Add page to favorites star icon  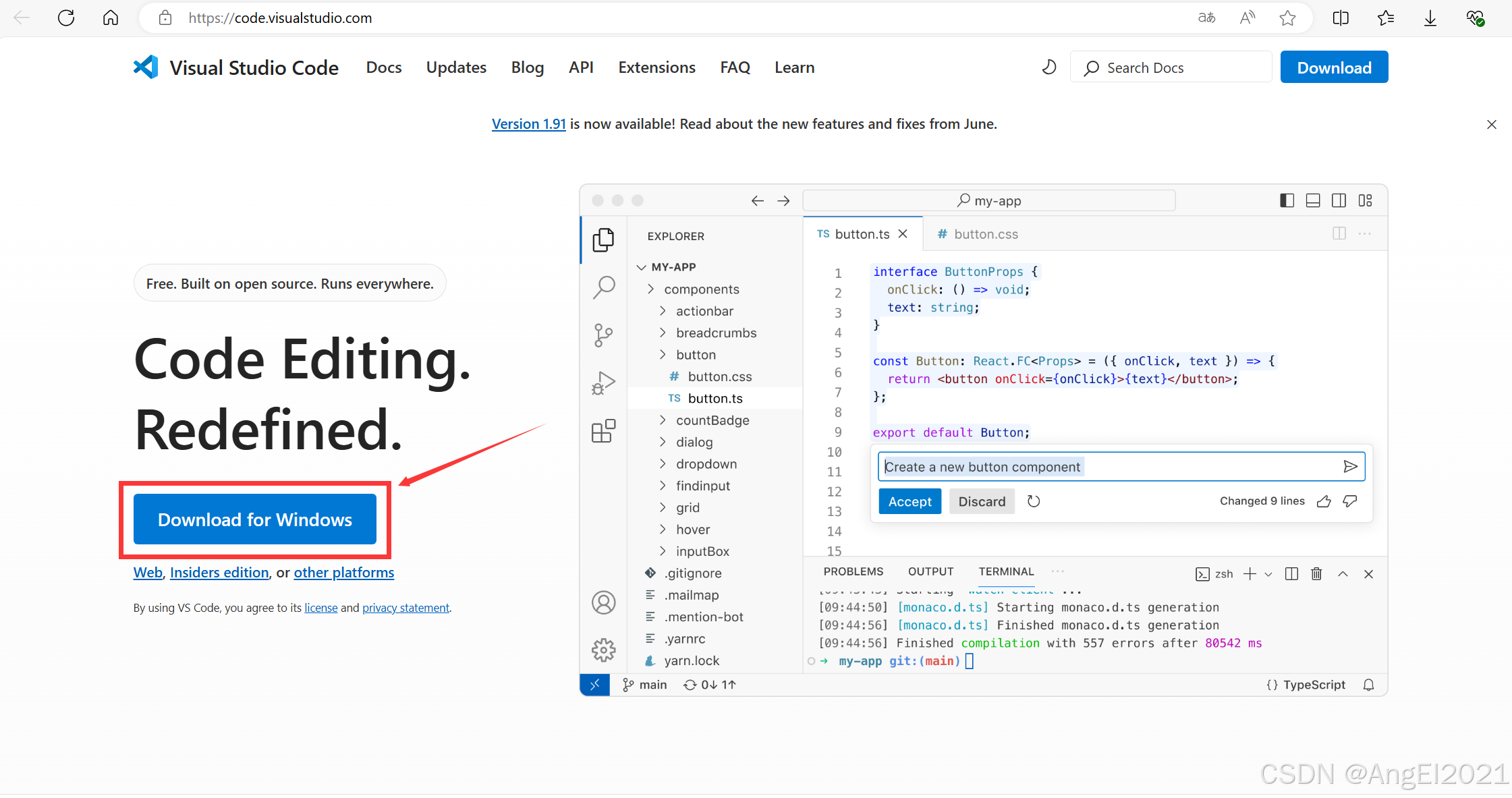click(1287, 18)
